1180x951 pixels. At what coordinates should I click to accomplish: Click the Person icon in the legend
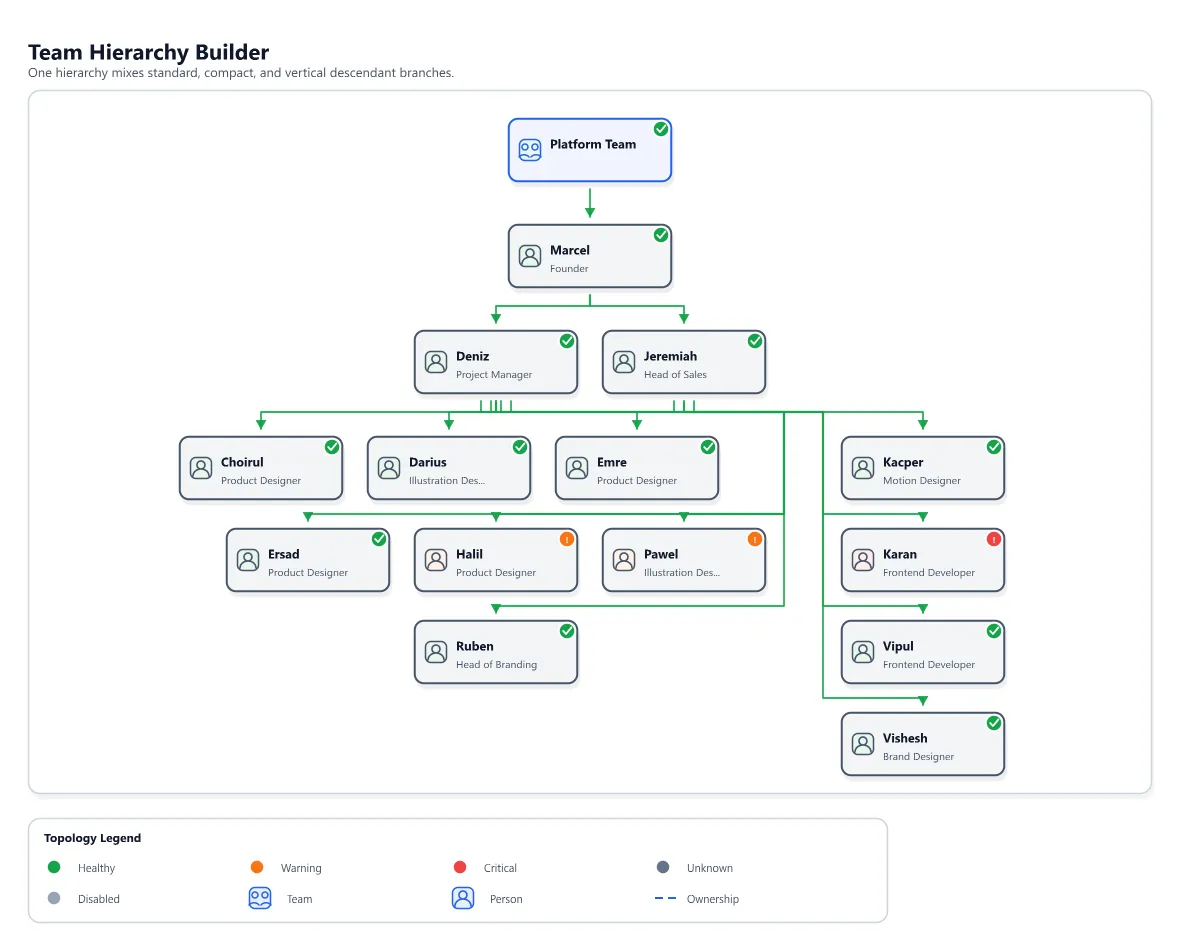tap(463, 898)
